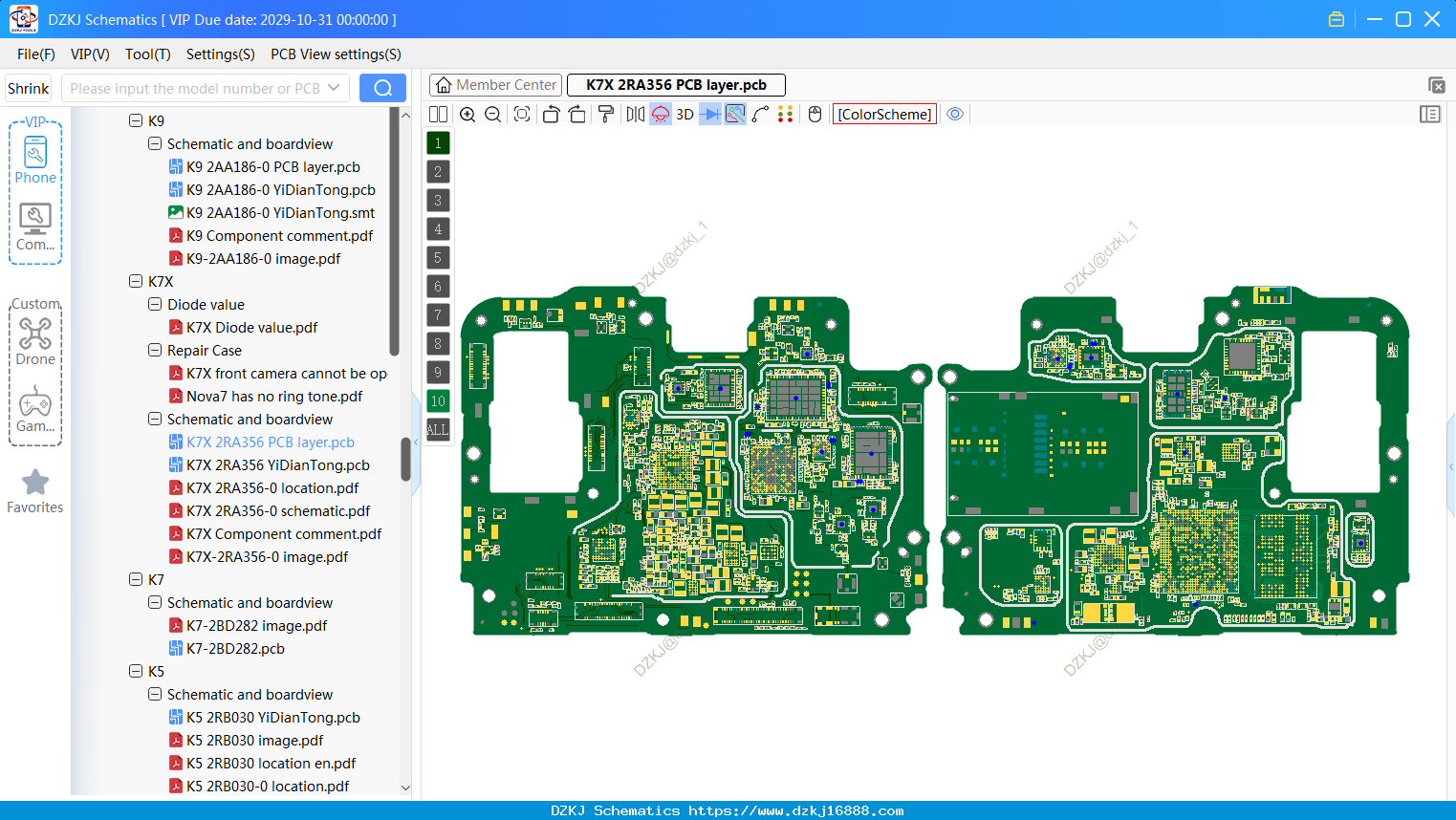Image resolution: width=1456 pixels, height=820 pixels.
Task: Show PCB layer 2
Action: [x=438, y=172]
